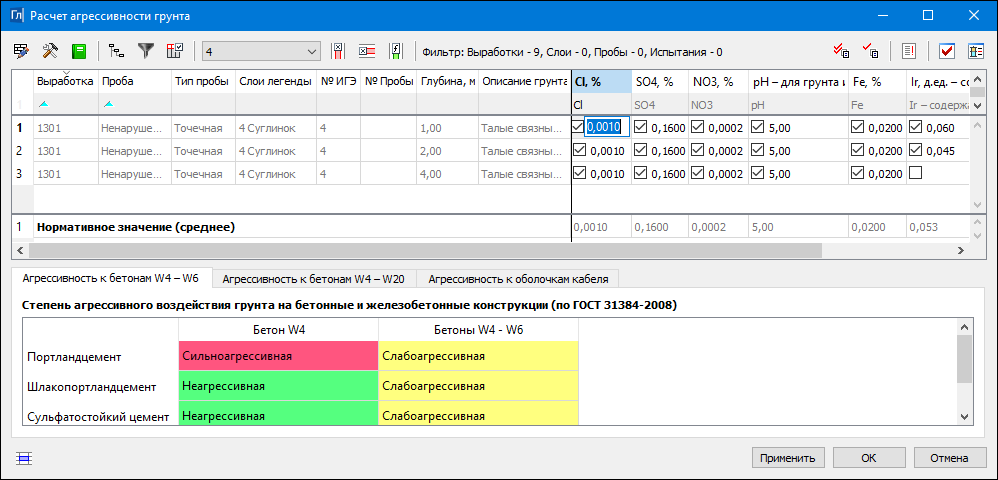This screenshot has width=998, height=480.
Task: Click the table edit pencil icon
Action: (x=21, y=52)
